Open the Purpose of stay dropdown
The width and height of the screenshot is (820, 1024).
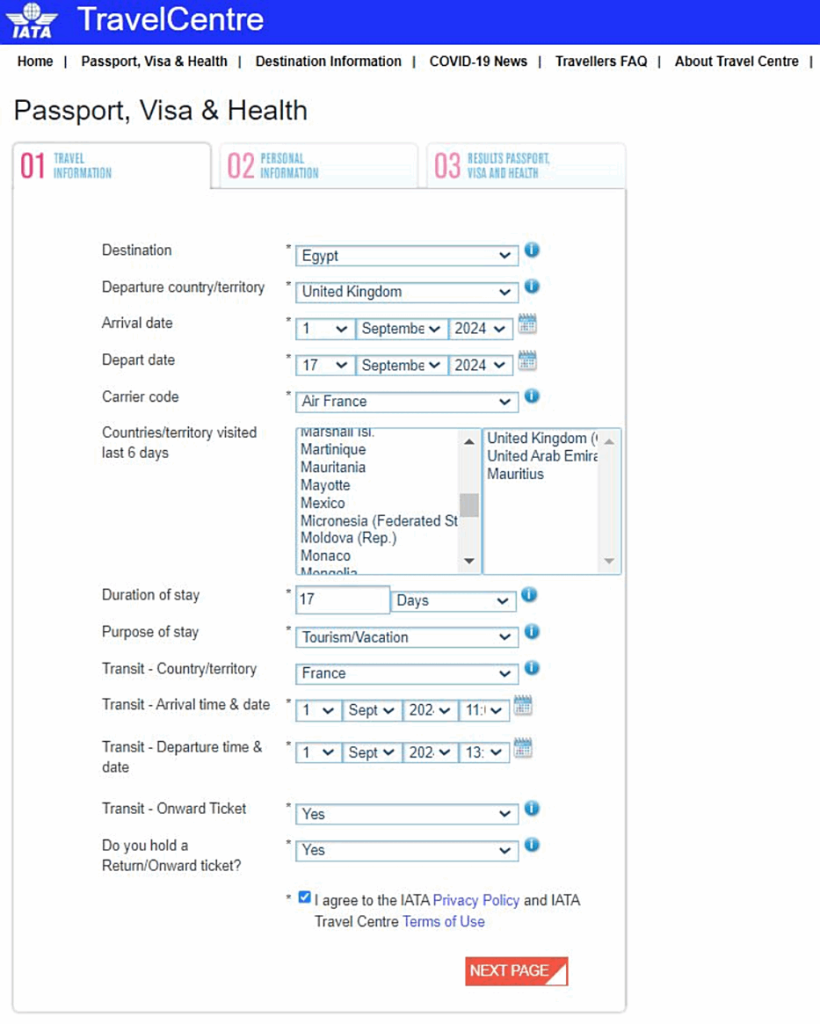407,637
